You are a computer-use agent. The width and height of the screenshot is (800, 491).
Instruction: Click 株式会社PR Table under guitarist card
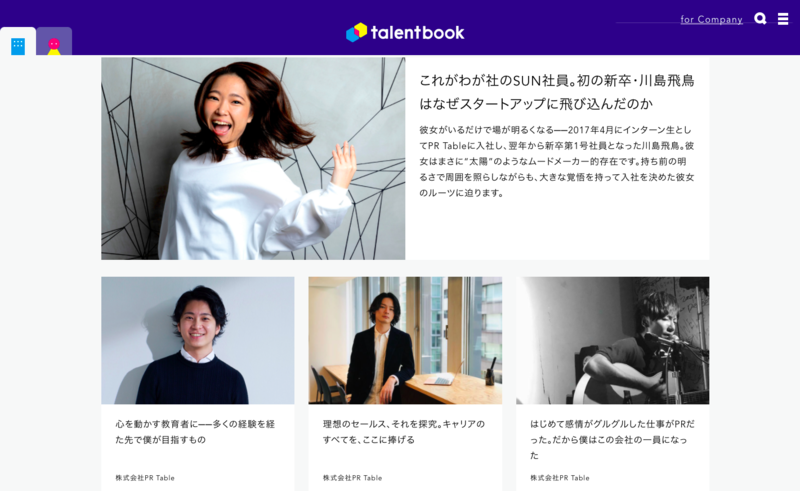(x=560, y=478)
